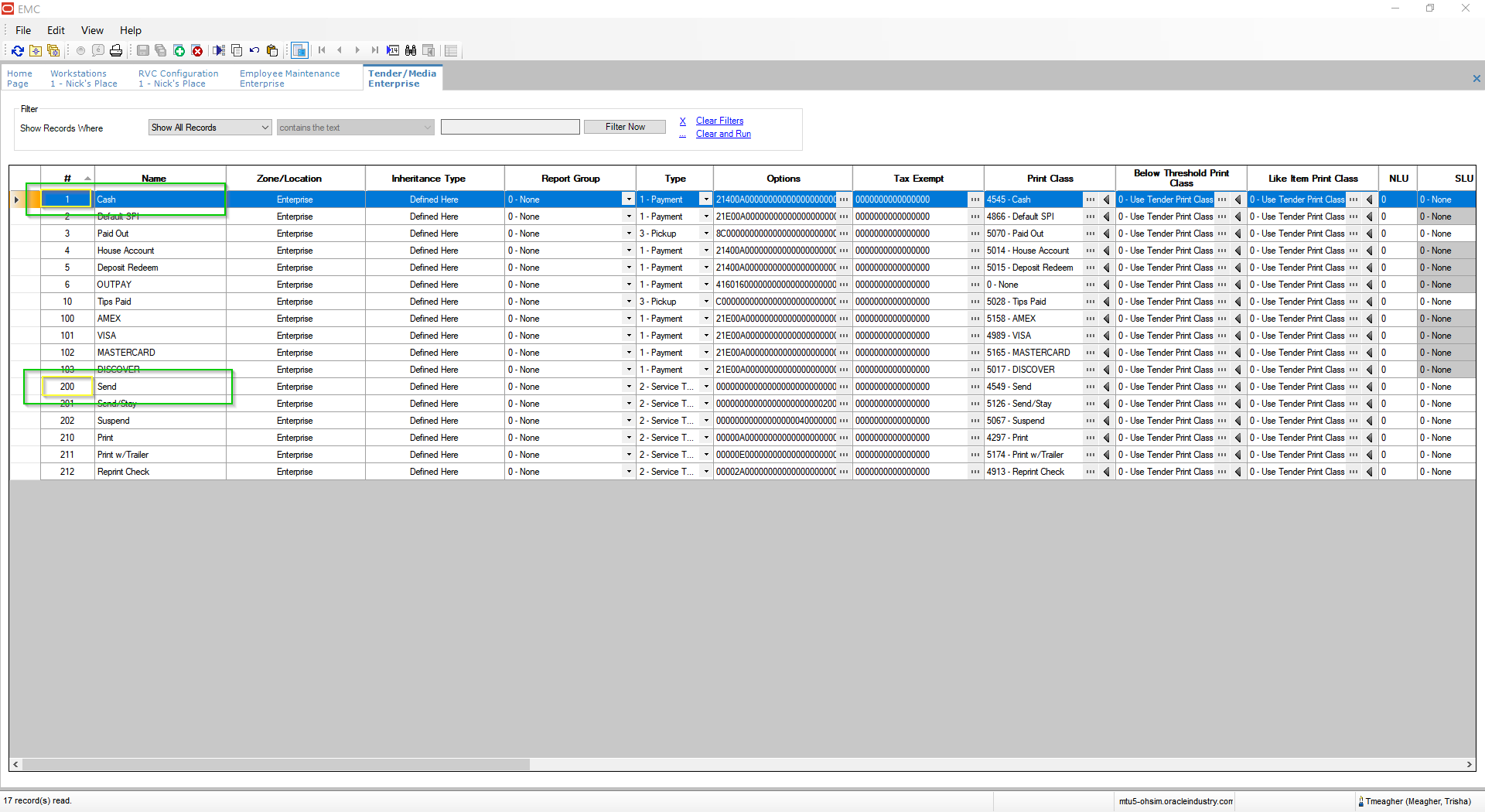Click the Go to Last Record navigation icon

tap(376, 50)
